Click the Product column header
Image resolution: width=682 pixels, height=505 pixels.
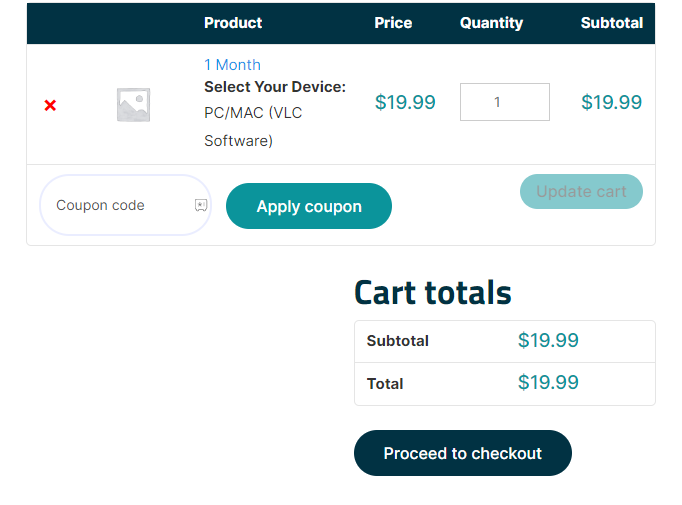tap(233, 23)
